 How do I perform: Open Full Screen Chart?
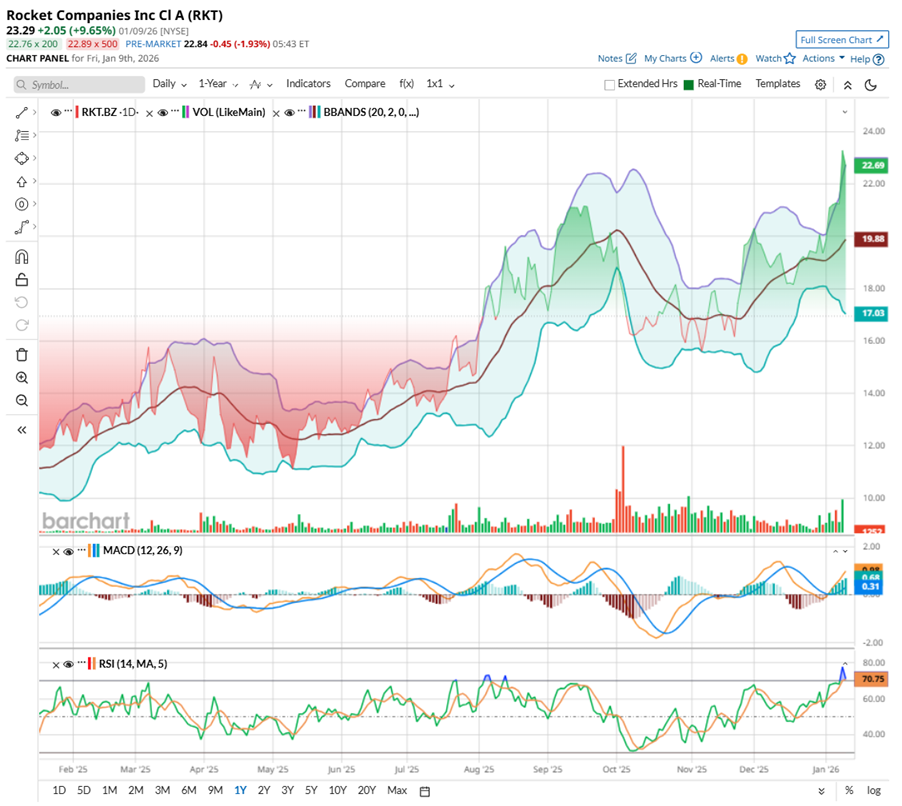pyautogui.click(x=842, y=40)
